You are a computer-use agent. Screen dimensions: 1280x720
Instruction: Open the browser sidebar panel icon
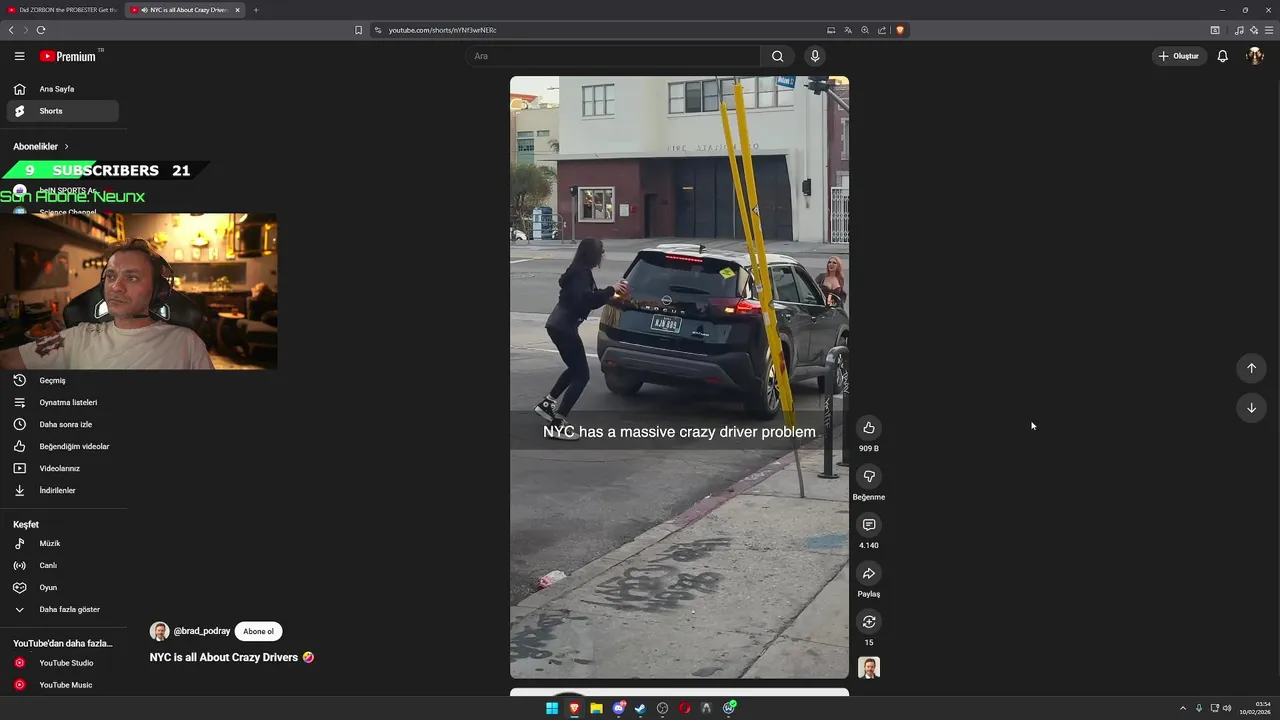click(1215, 30)
